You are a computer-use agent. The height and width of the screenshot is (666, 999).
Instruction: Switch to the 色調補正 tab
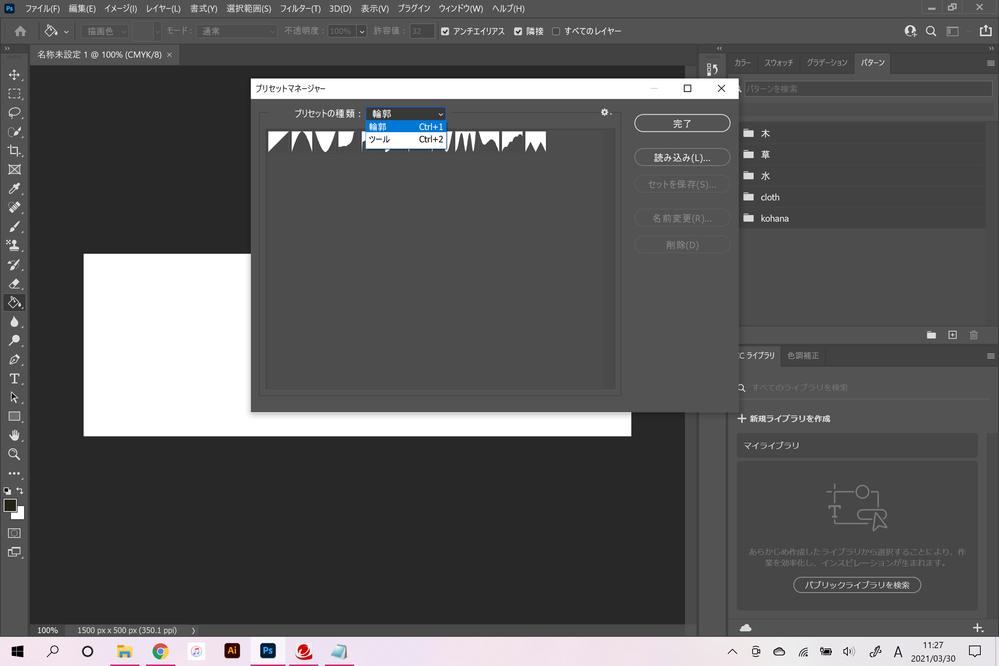[803, 356]
